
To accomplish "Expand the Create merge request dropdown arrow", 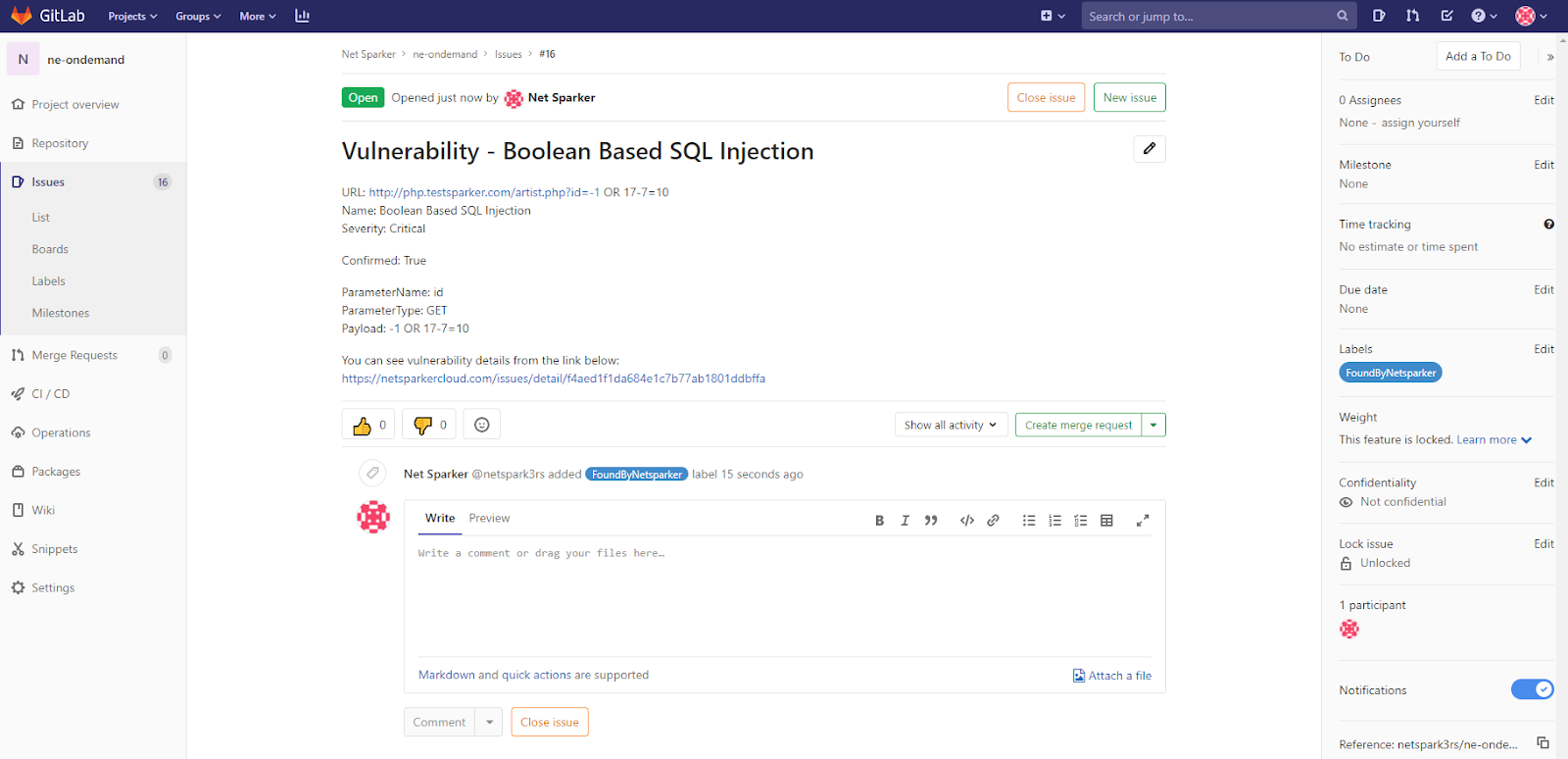I will click(x=1153, y=425).
